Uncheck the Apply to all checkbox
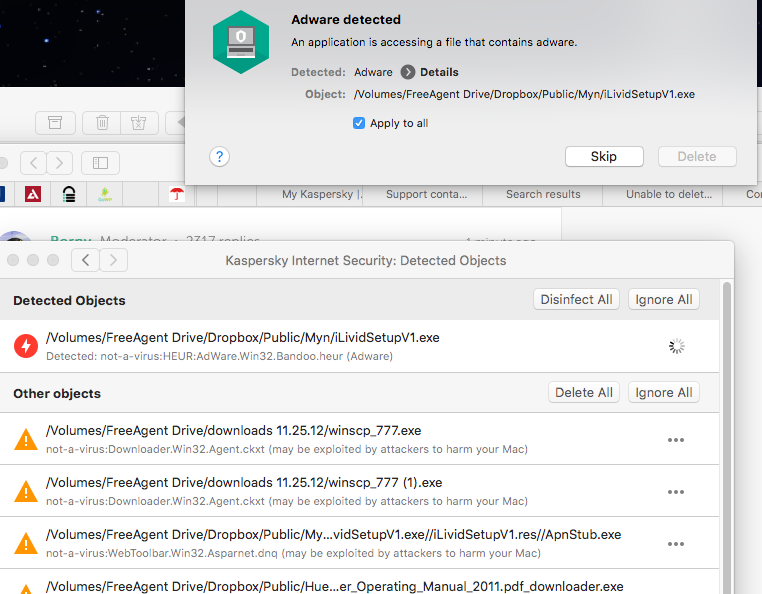The height and width of the screenshot is (594, 762). (x=359, y=123)
